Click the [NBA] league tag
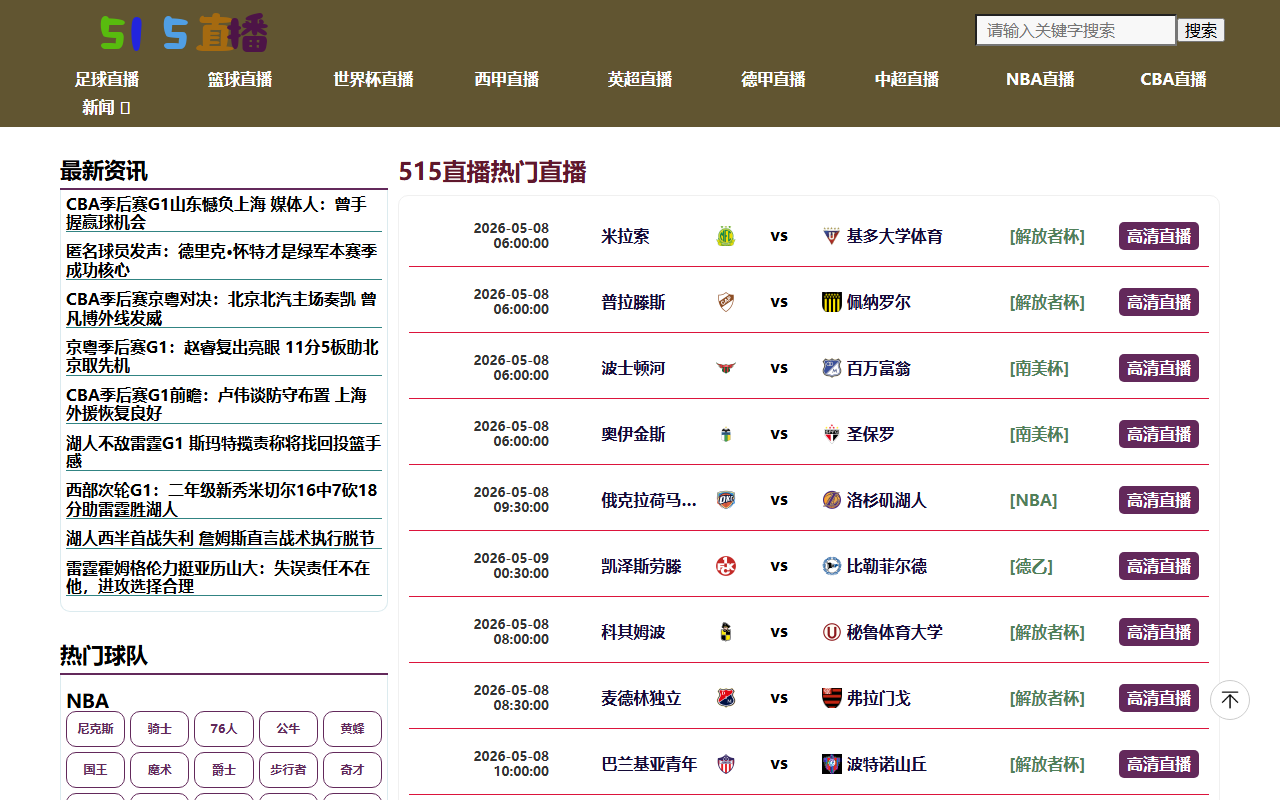 tap(1033, 500)
